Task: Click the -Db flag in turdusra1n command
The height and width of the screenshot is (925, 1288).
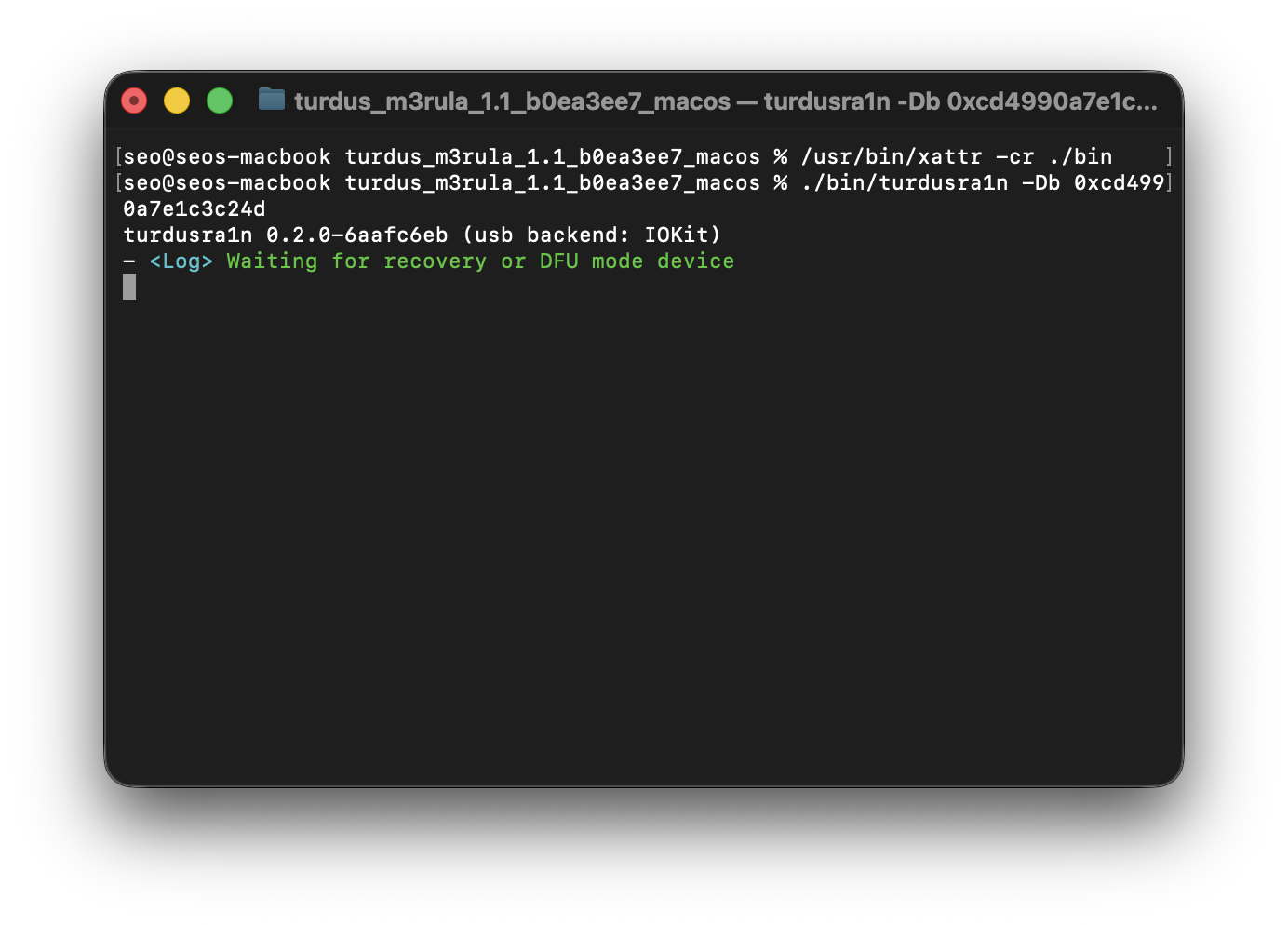Action: click(x=1040, y=183)
